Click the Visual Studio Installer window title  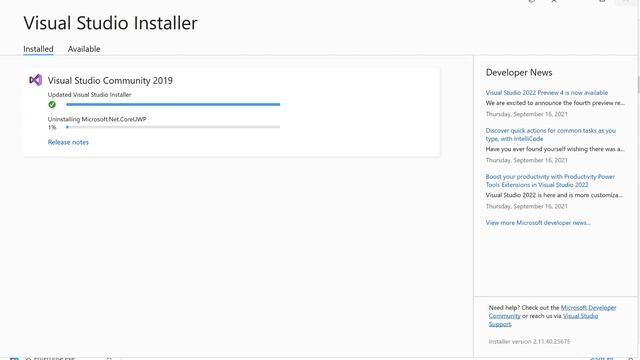[x=111, y=23]
